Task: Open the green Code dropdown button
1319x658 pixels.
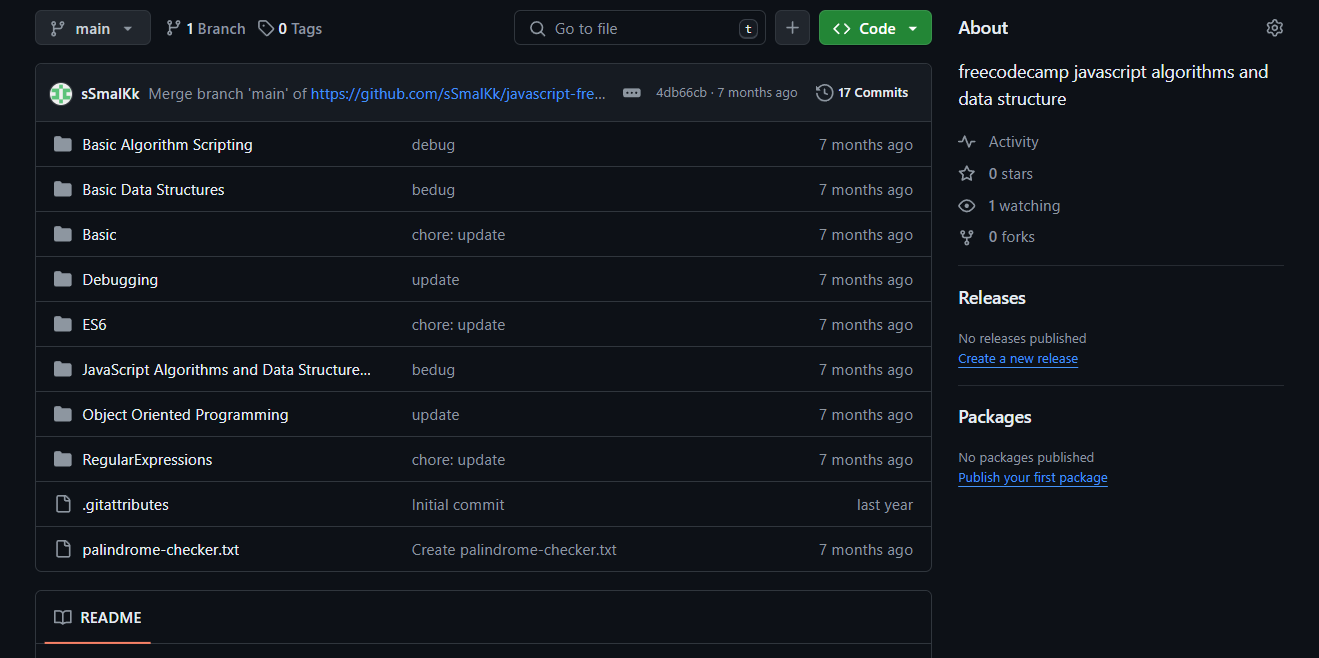Action: (x=875, y=28)
